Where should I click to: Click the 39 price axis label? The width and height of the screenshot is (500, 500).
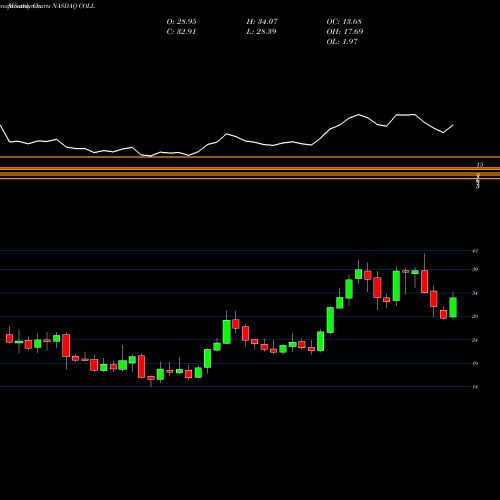pyautogui.click(x=475, y=269)
